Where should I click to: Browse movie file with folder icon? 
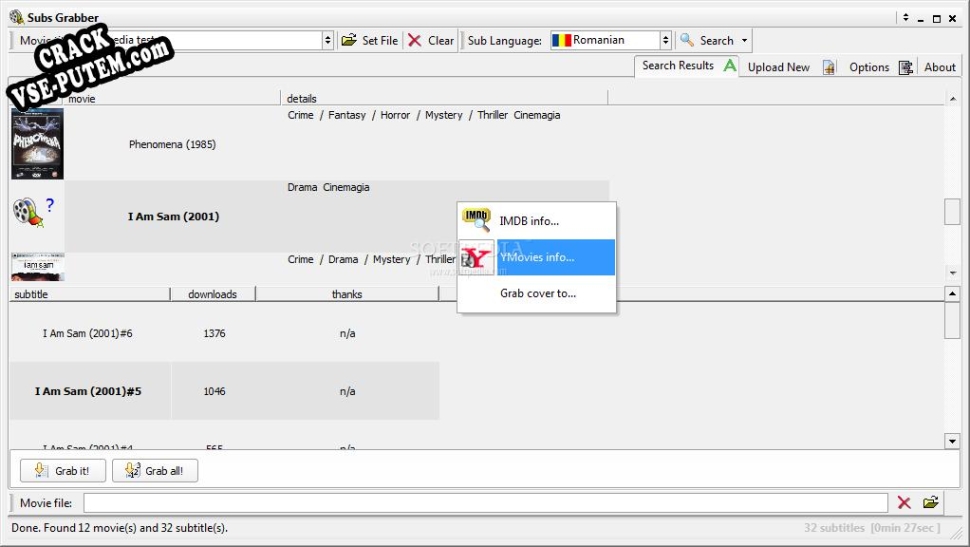tap(931, 502)
